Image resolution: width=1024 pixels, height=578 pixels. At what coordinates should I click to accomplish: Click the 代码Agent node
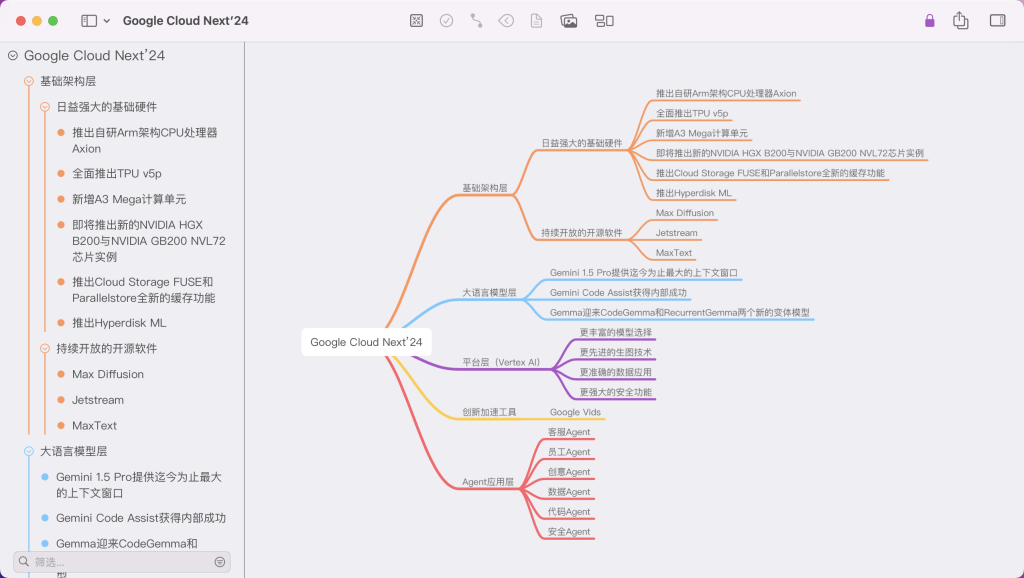tap(569, 512)
